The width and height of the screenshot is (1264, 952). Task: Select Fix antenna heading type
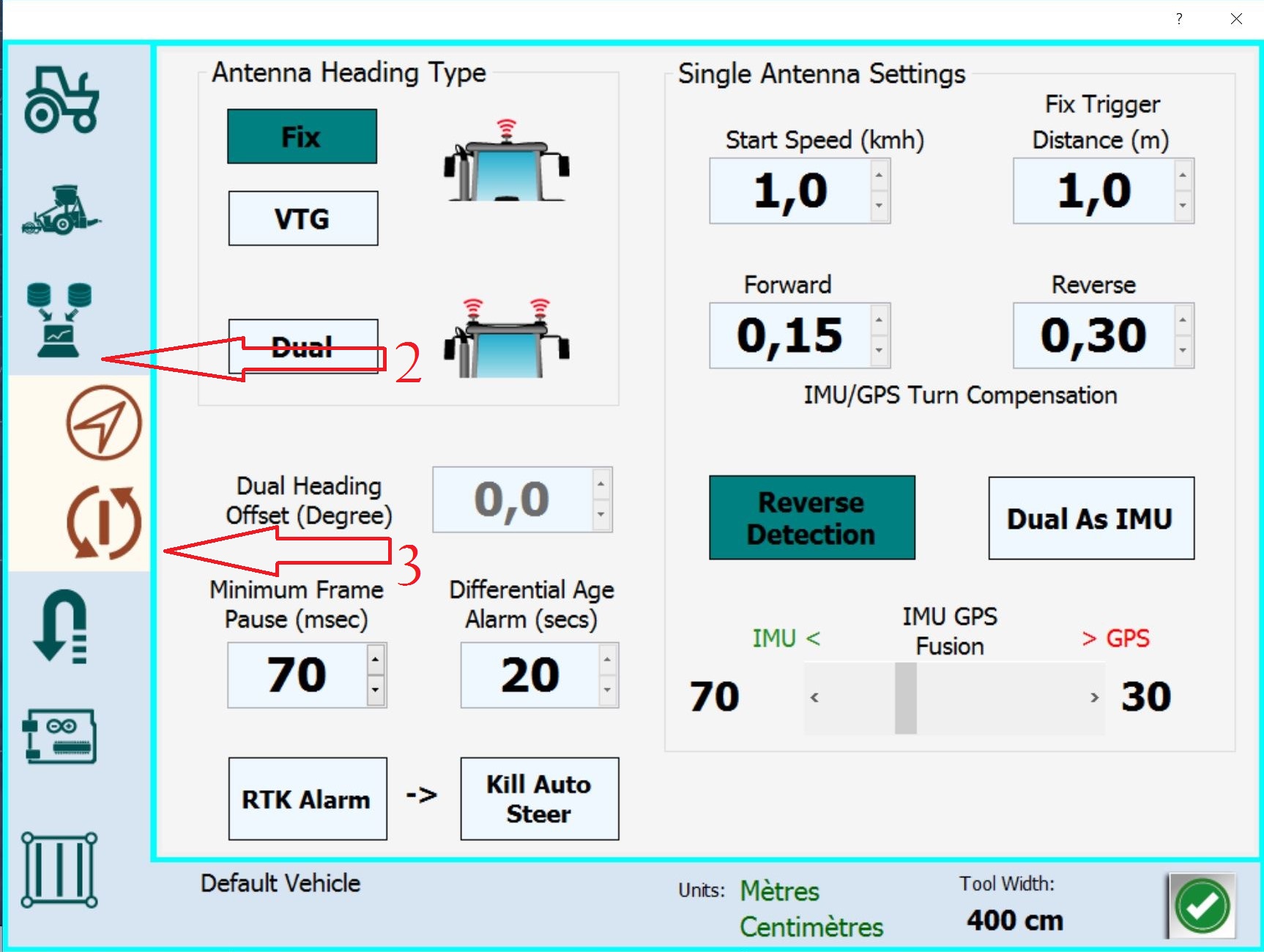tap(302, 136)
